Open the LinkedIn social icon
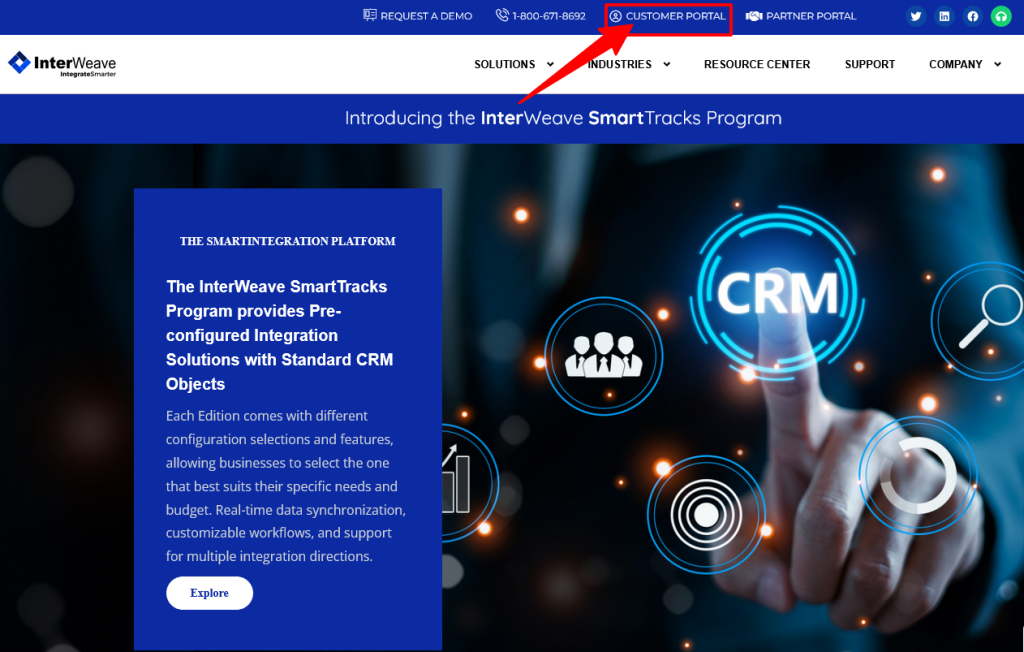The height and width of the screenshot is (652, 1024). [944, 16]
